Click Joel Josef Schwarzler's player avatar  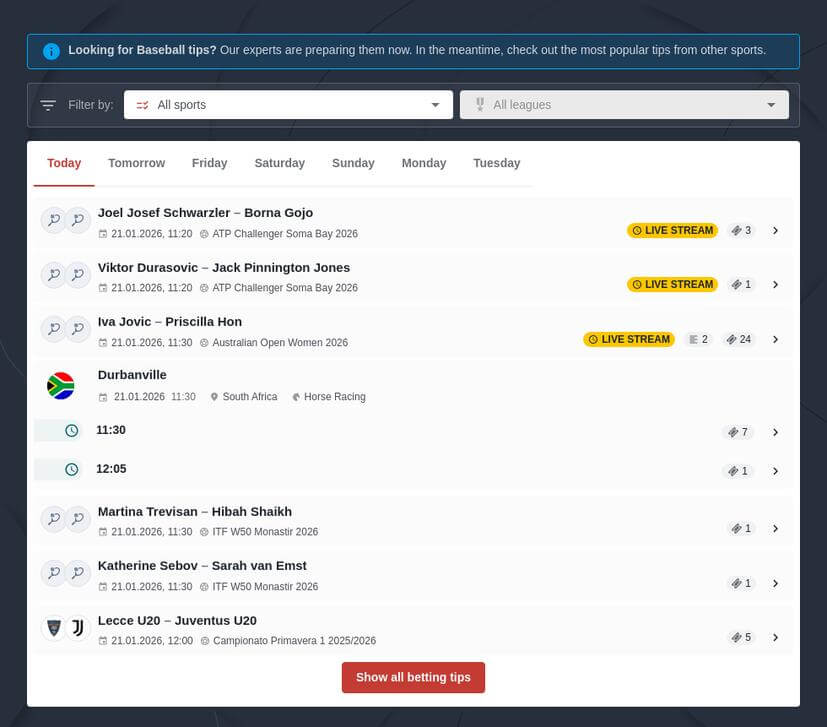click(53, 219)
